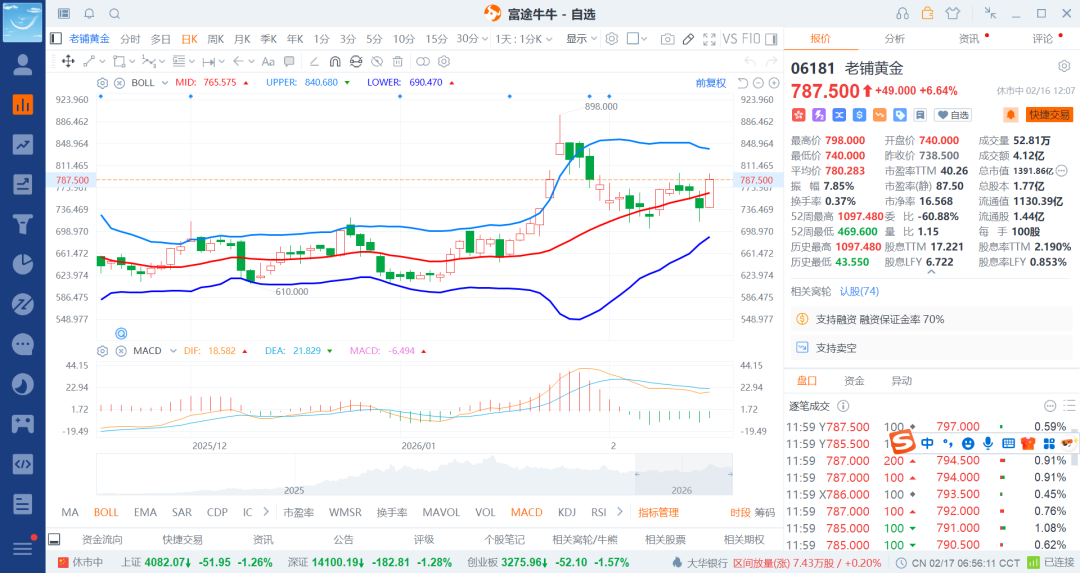
Task: Click the 快捷交易 orange button
Action: pos(1049,115)
